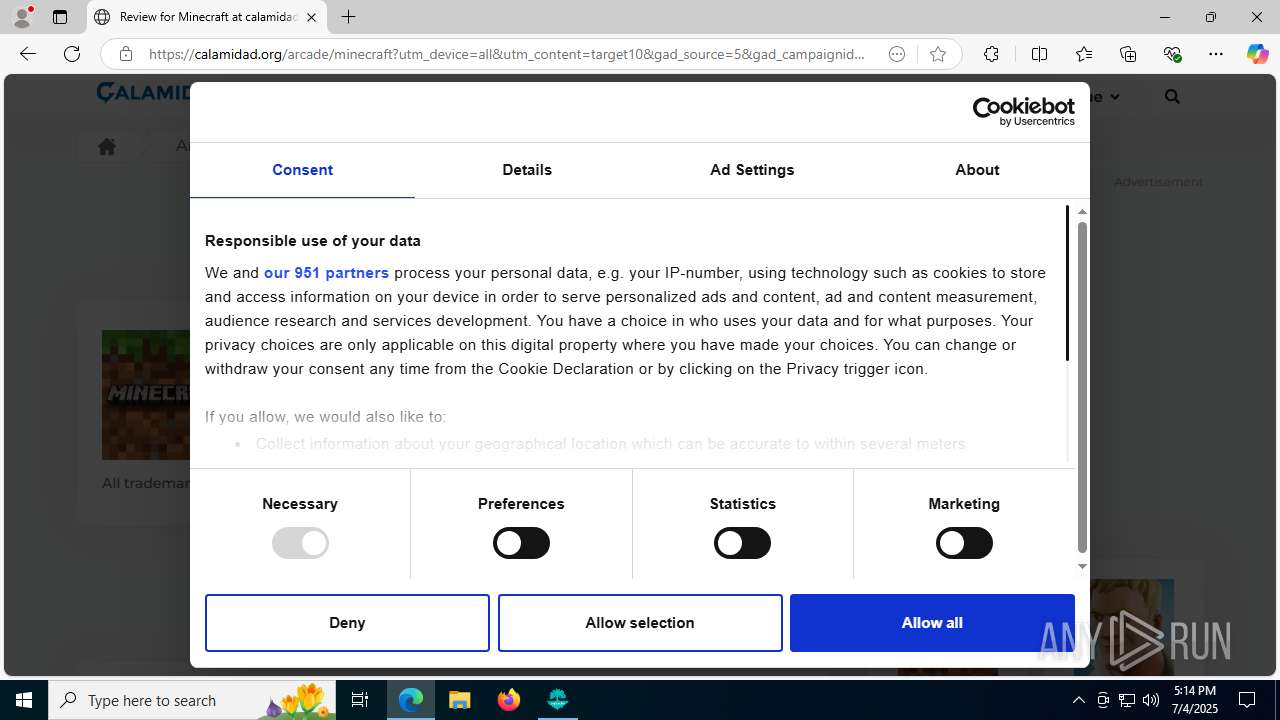This screenshot has height=720, width=1280.
Task: Open the Copilot sidebar icon
Action: [1257, 54]
